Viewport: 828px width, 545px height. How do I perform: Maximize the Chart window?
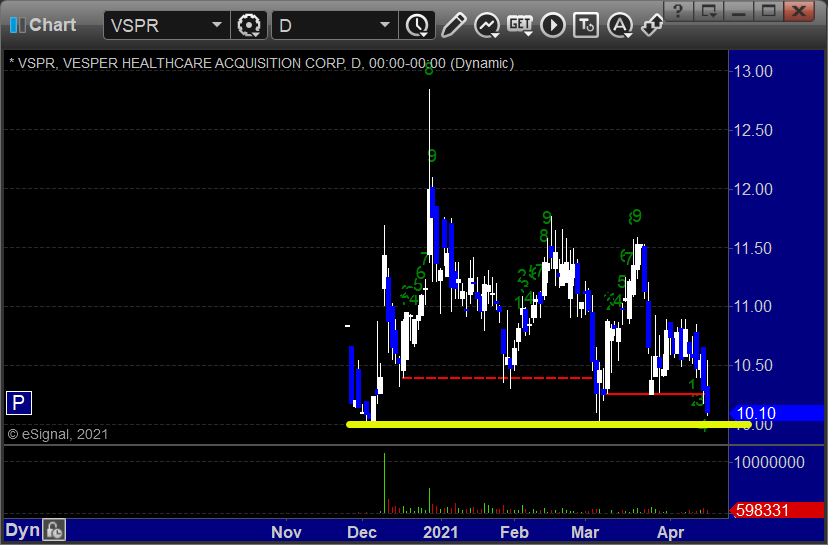point(769,11)
